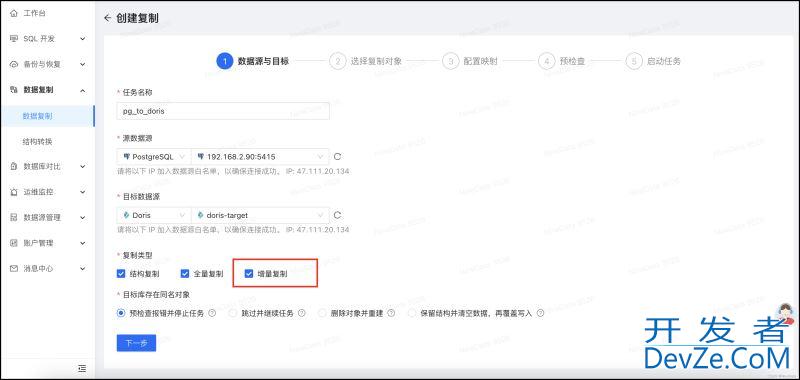Image resolution: width=800 pixels, height=380 pixels.
Task: Select 删除对象并重建 radio option
Action: (322, 313)
